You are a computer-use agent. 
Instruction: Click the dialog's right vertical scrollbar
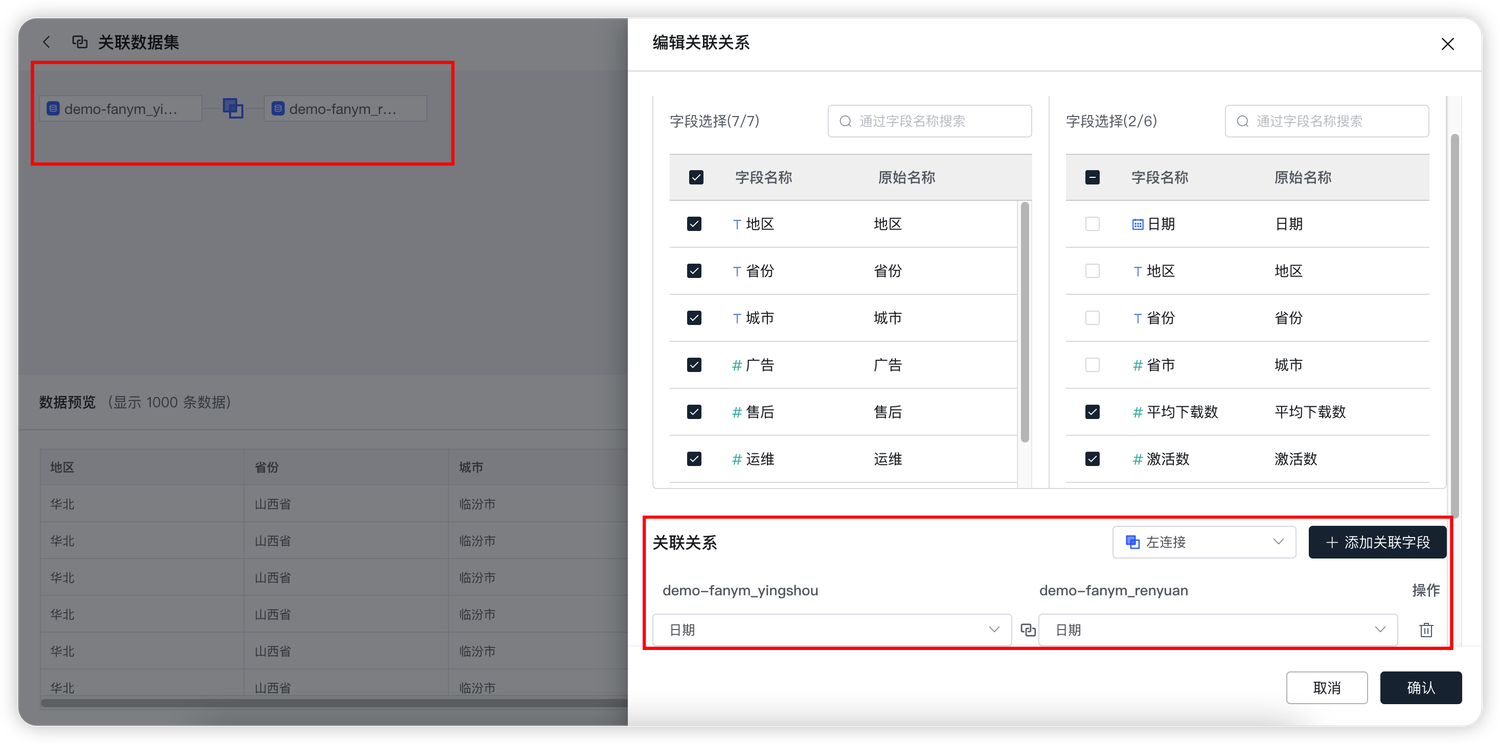1454,325
